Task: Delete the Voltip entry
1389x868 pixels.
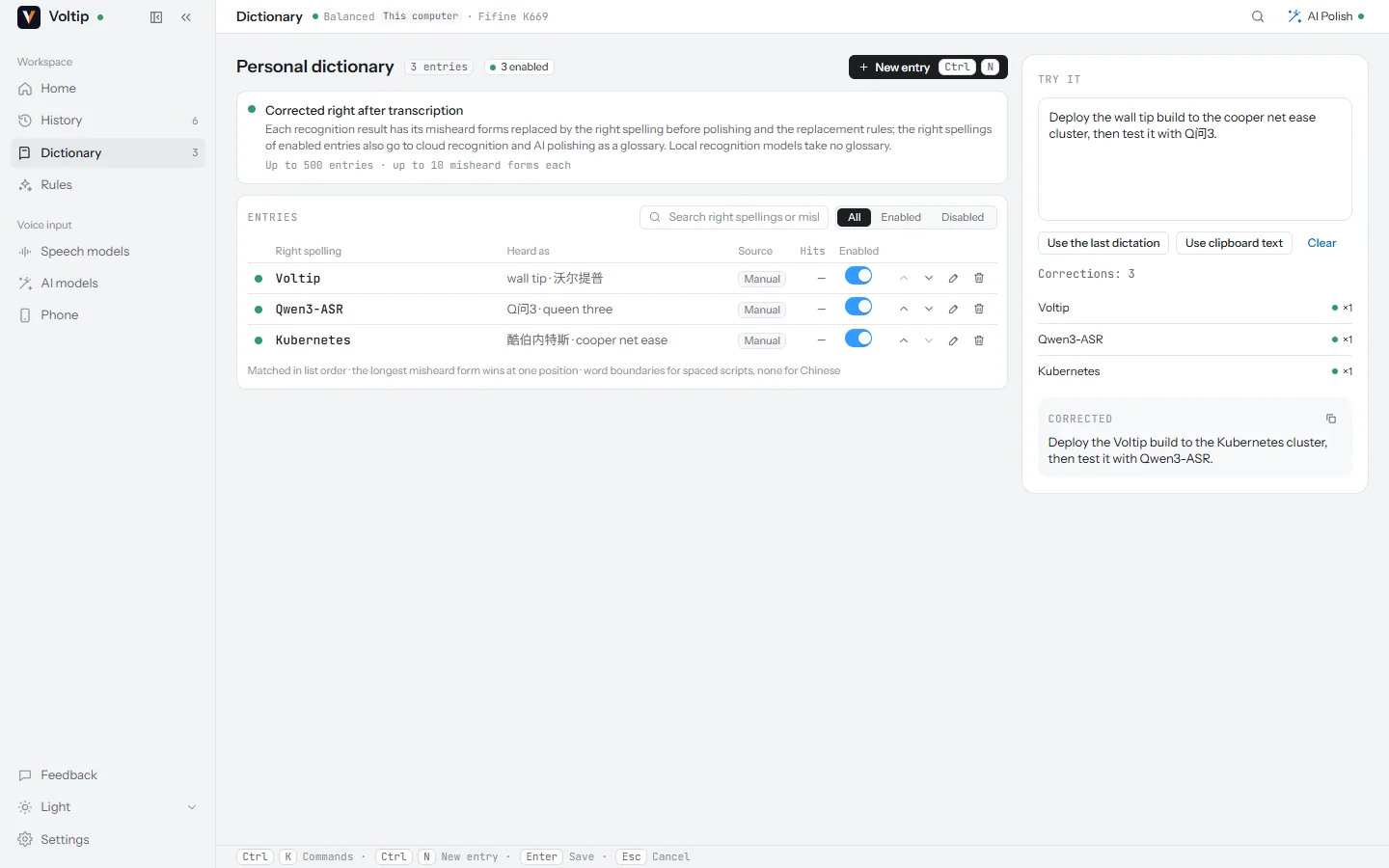Action: 979,279
